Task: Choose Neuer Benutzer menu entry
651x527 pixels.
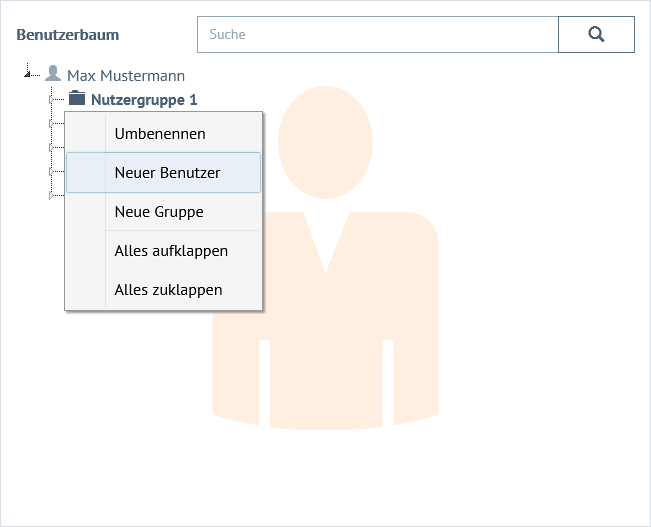Action: (164, 173)
